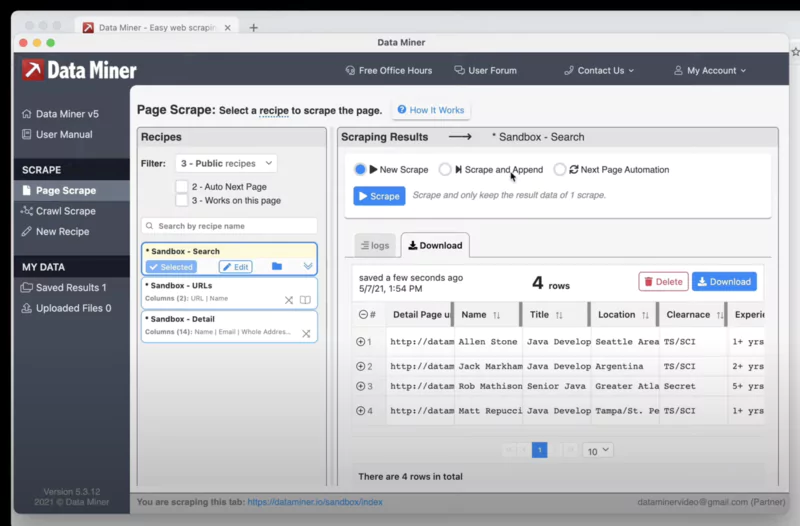Click folder icon on Sandbox - Search recipe
This screenshot has height=526, width=800.
[x=277, y=266]
